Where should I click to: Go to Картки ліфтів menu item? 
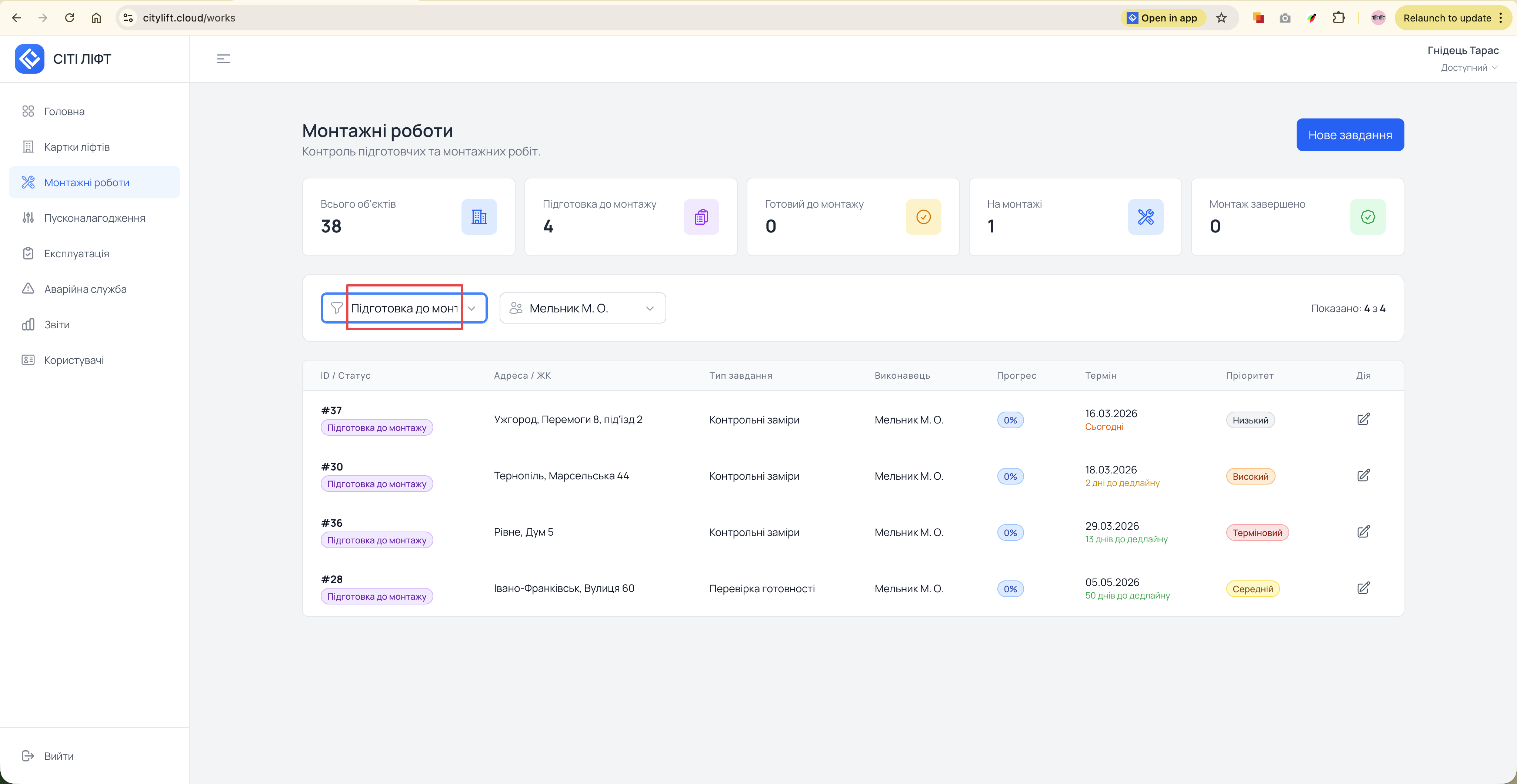point(77,147)
